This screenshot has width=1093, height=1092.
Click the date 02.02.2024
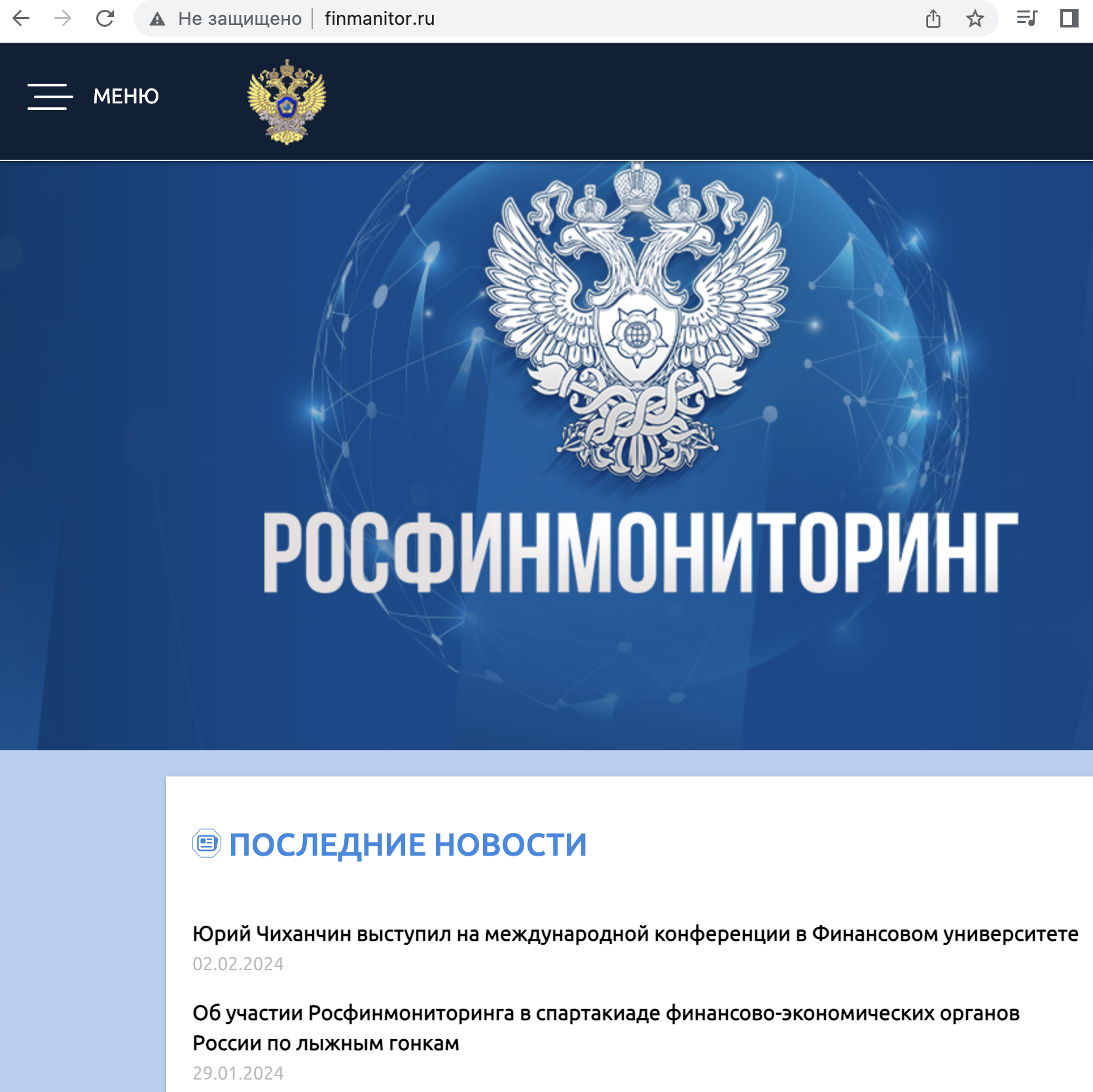[x=238, y=964]
